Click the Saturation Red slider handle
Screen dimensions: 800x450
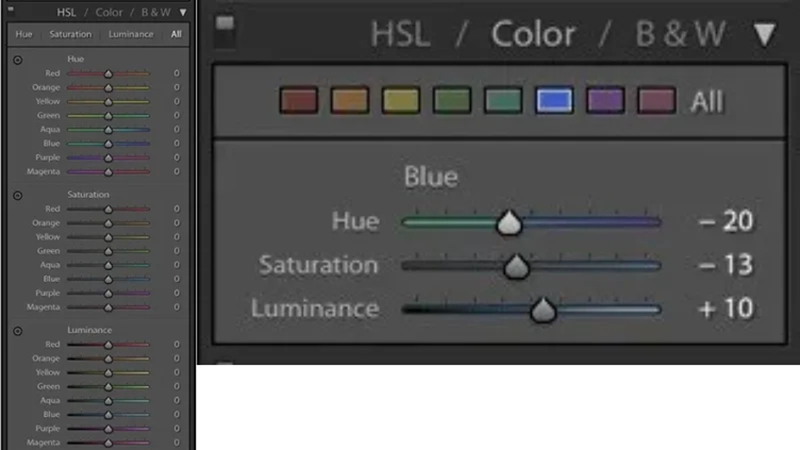108,210
